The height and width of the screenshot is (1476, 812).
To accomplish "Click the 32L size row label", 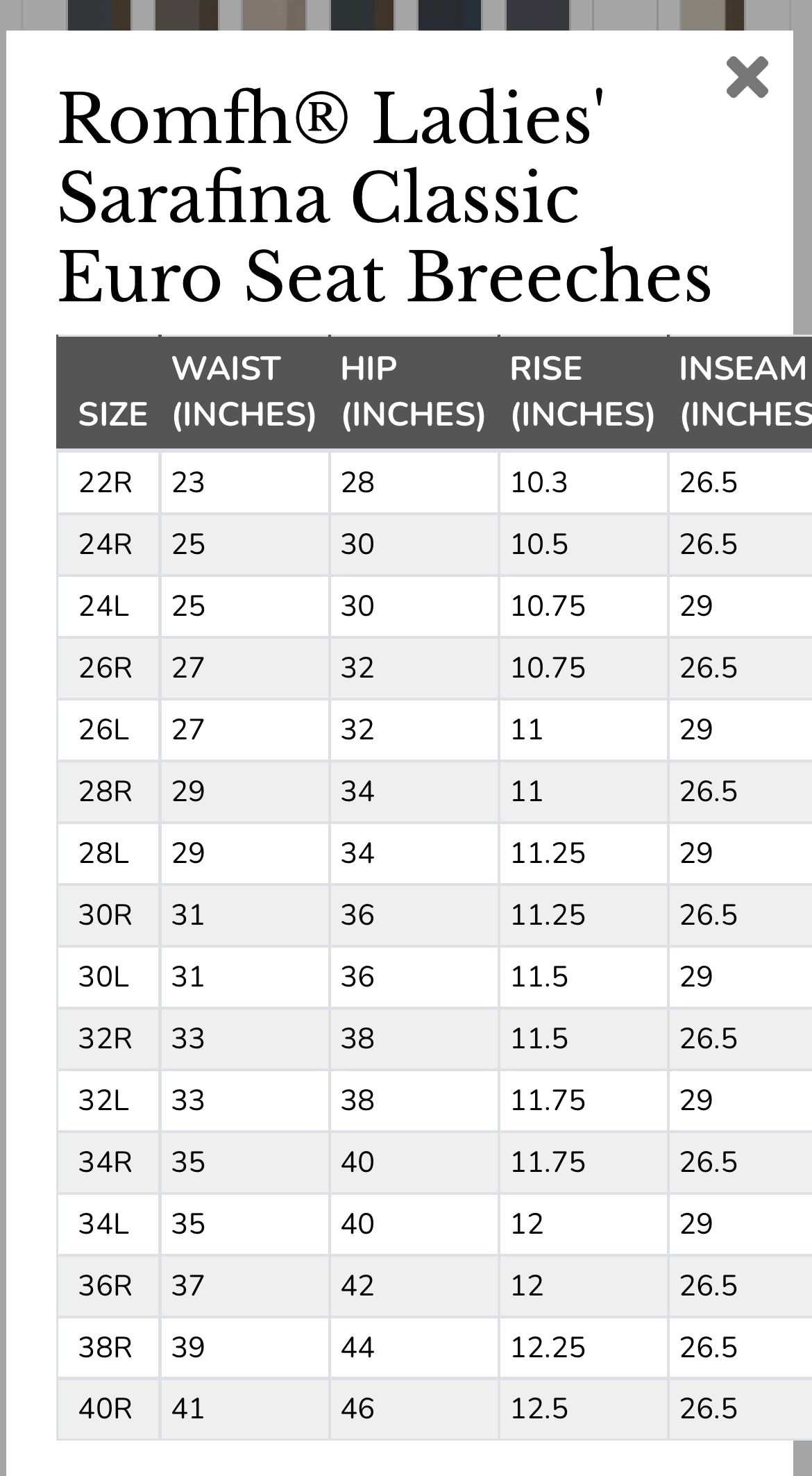I will point(104,1100).
